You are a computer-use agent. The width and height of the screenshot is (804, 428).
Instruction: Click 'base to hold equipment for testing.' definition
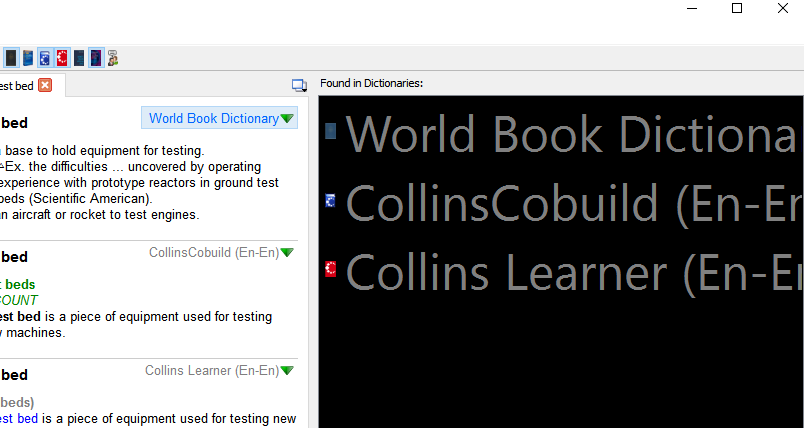coord(105,151)
